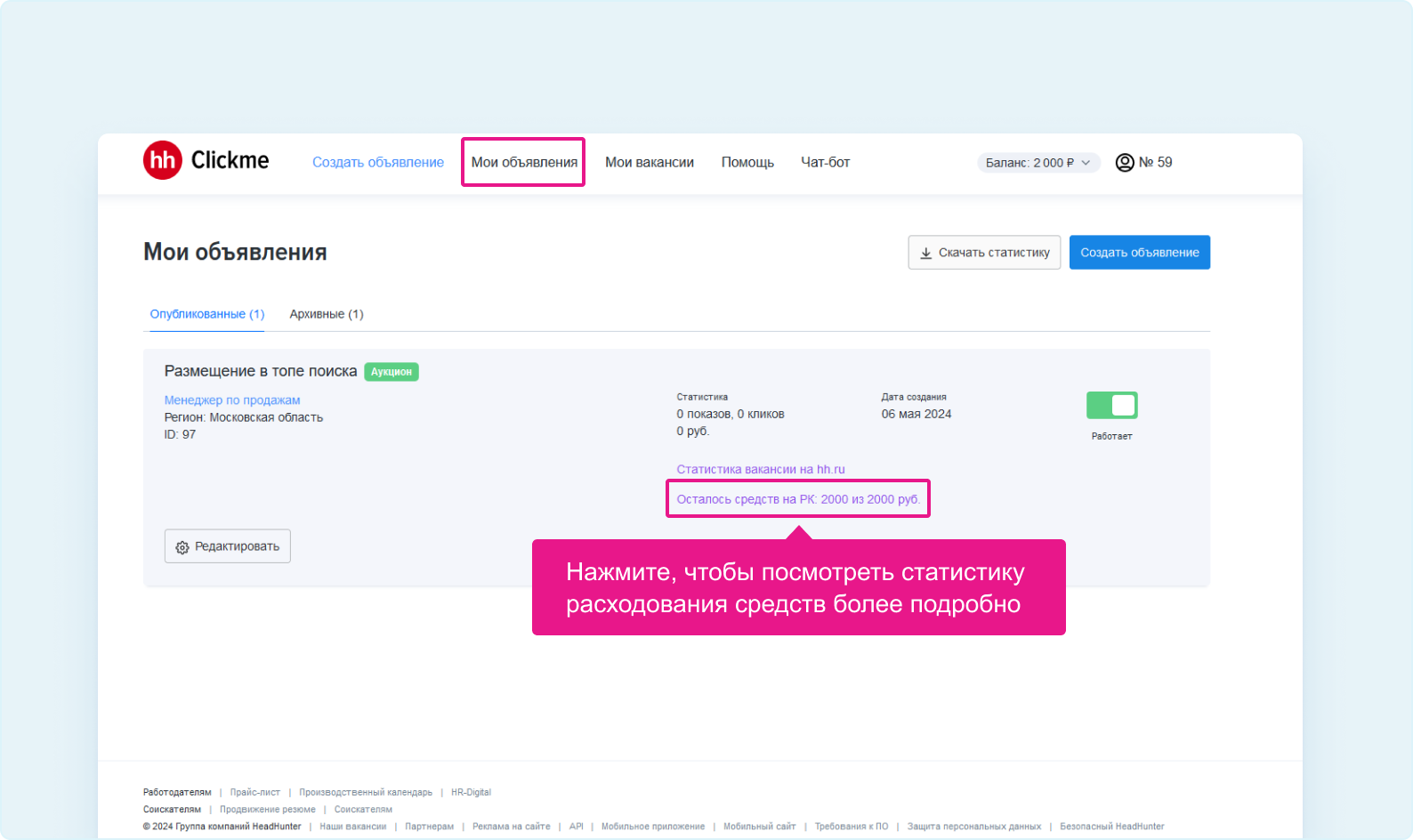Click the blue Создать объявление button
Viewport: 1413px width, 840px height.
(x=1140, y=253)
